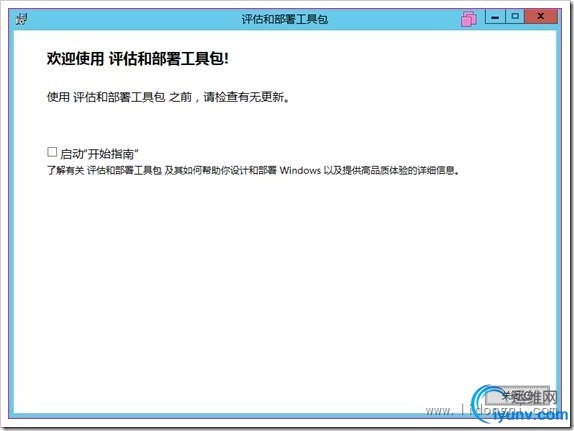Viewport: 574px width, 431px height.
Task: Click the heading 欢迎使用 评估和部署工具包!
Action: tap(138, 59)
